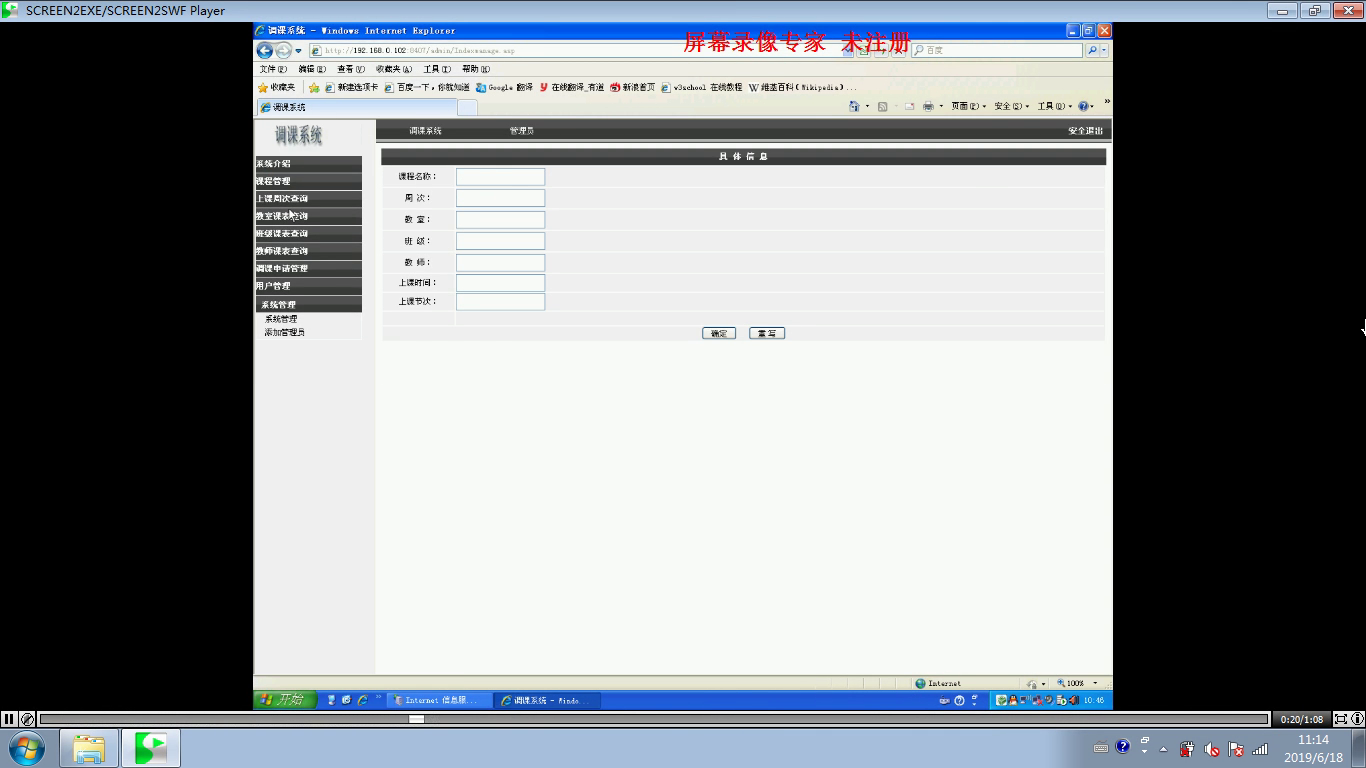Click the IE home page icon
This screenshot has width=1366, height=768.
click(853, 106)
